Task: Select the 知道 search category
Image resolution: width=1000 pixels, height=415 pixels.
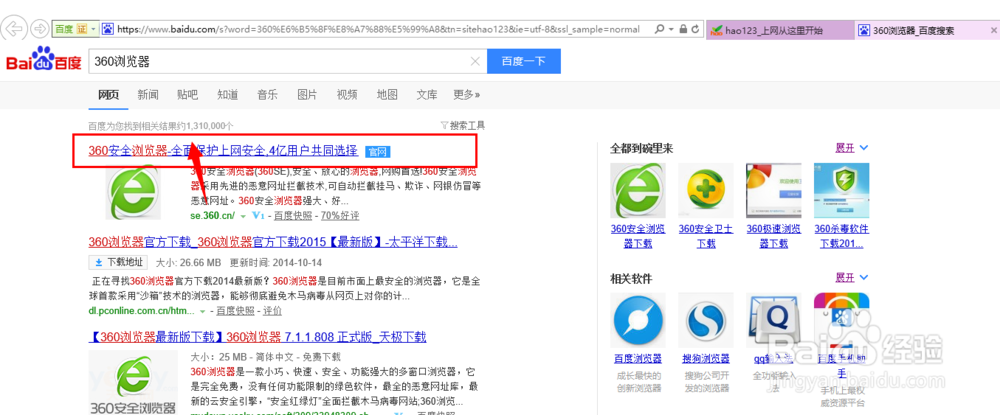Action: click(228, 95)
